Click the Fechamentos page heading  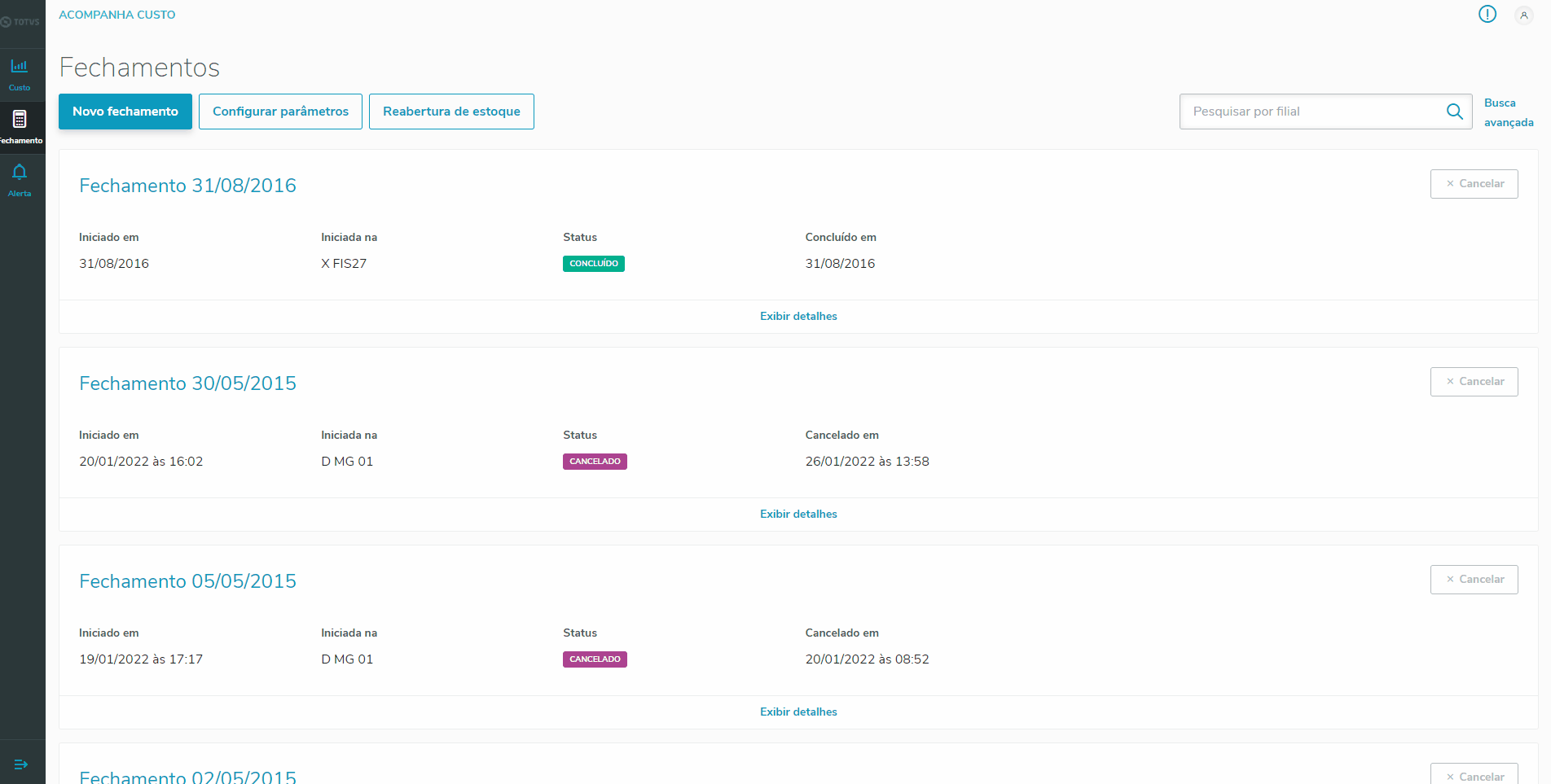point(139,68)
